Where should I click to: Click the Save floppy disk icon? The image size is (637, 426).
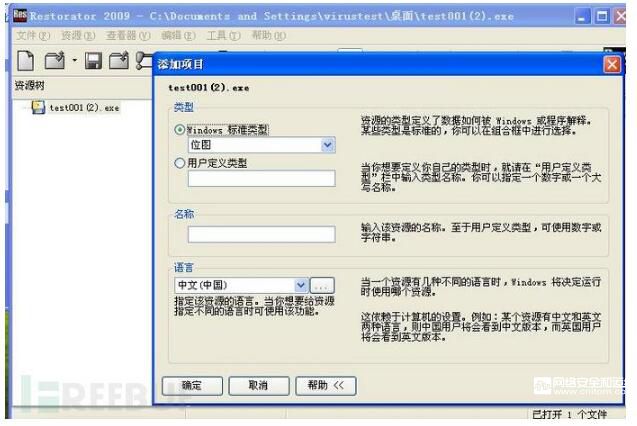pos(93,61)
